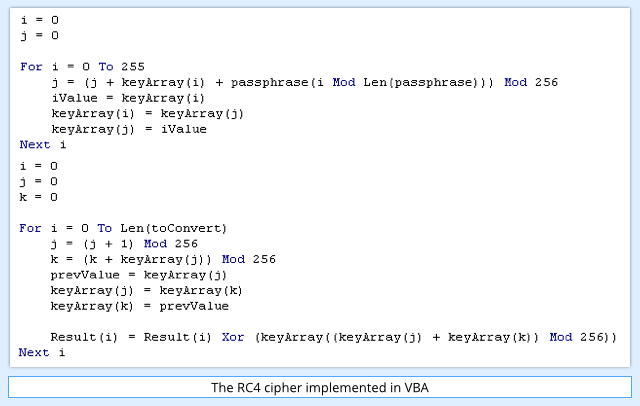Click the last "Next i" statement
Image resolution: width=640 pixels, height=406 pixels.
42,352
